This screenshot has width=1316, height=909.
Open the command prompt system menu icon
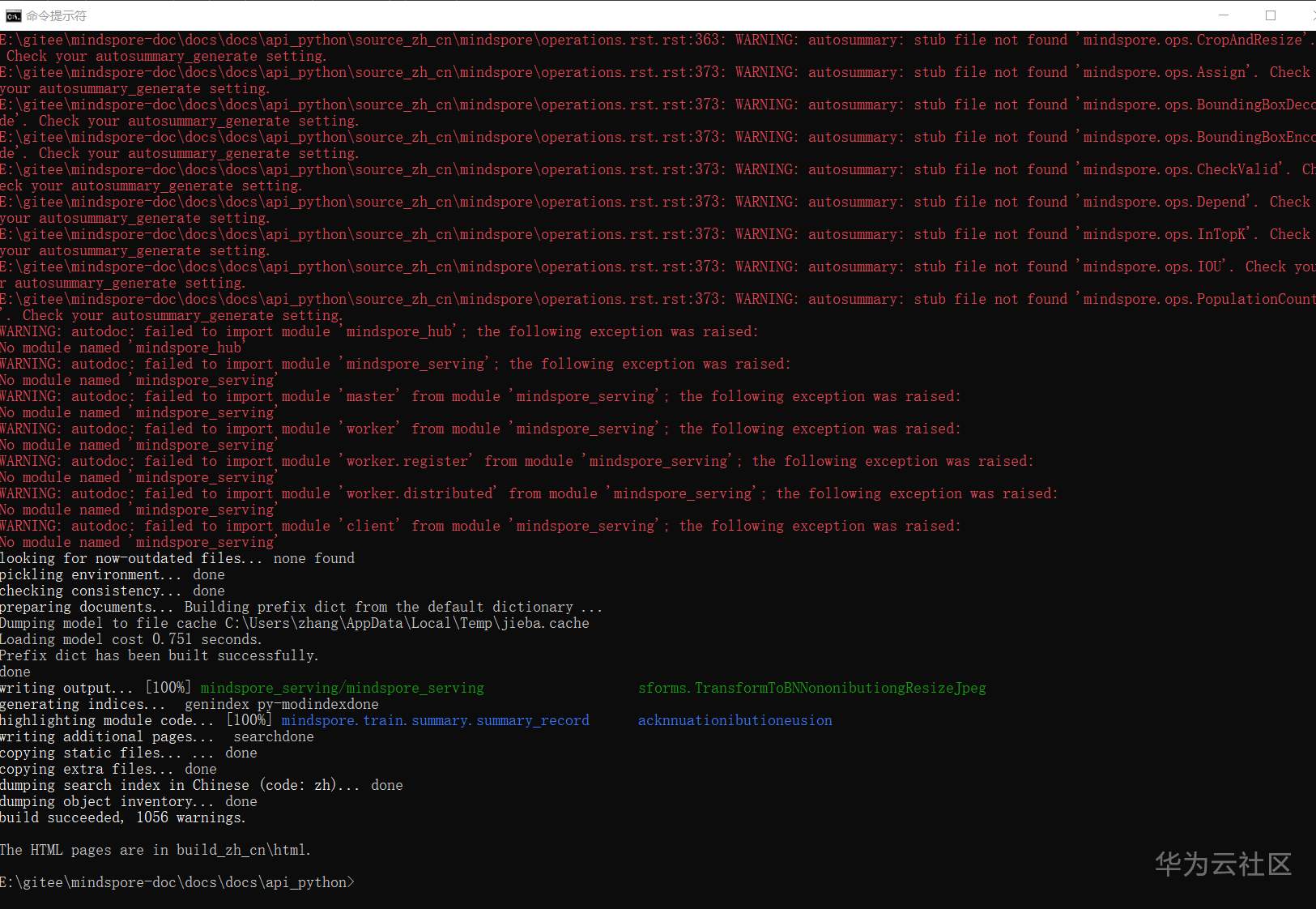coord(13,15)
